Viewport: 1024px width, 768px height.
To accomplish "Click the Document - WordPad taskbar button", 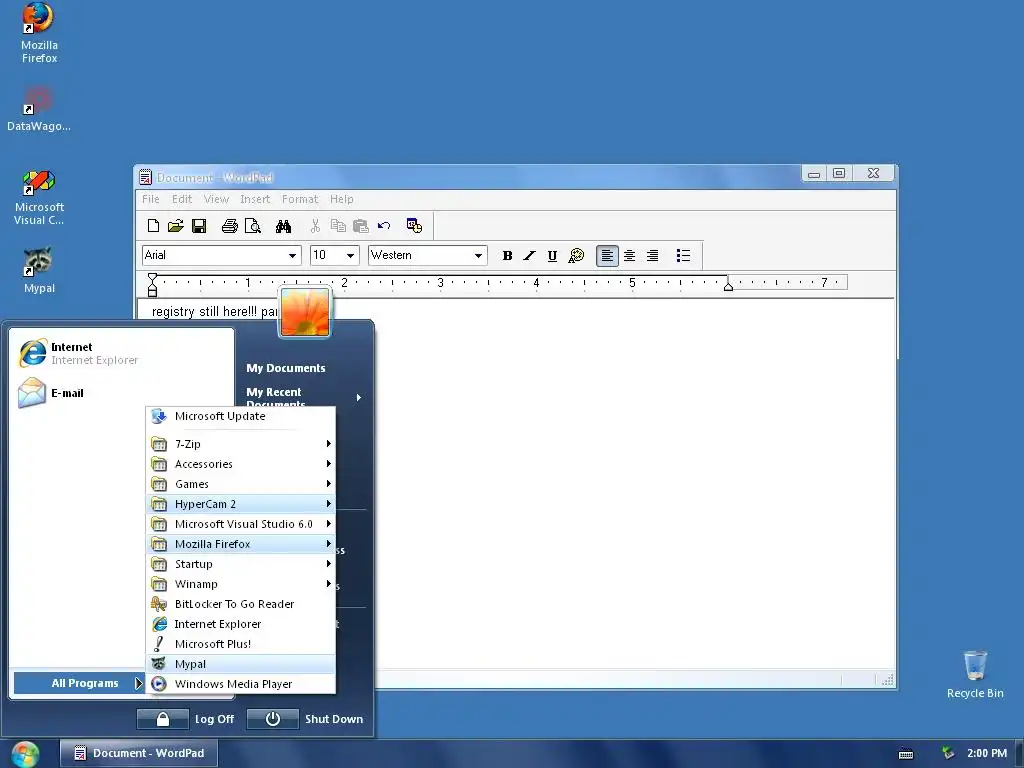I will click(x=138, y=753).
